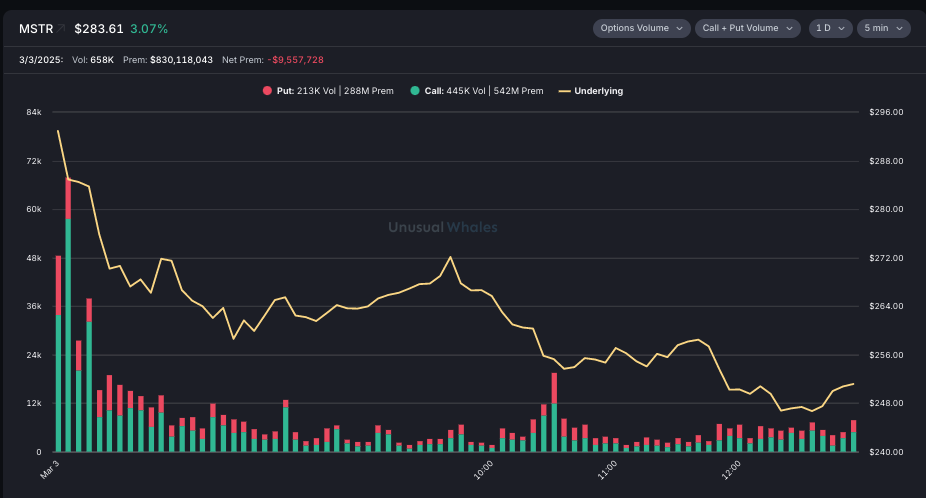This screenshot has height=498, width=926.
Task: Toggle the Underlying price line legend label
Action: (x=598, y=91)
